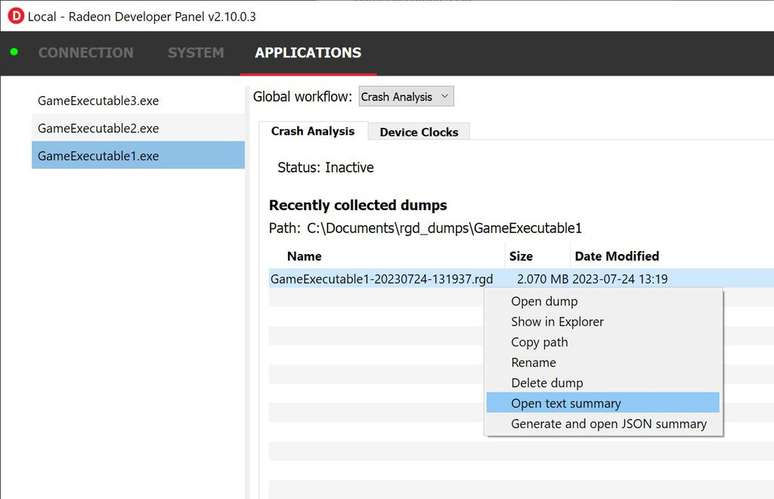Click the 2.070 MB size cell
774x499 pixels.
pos(542,279)
